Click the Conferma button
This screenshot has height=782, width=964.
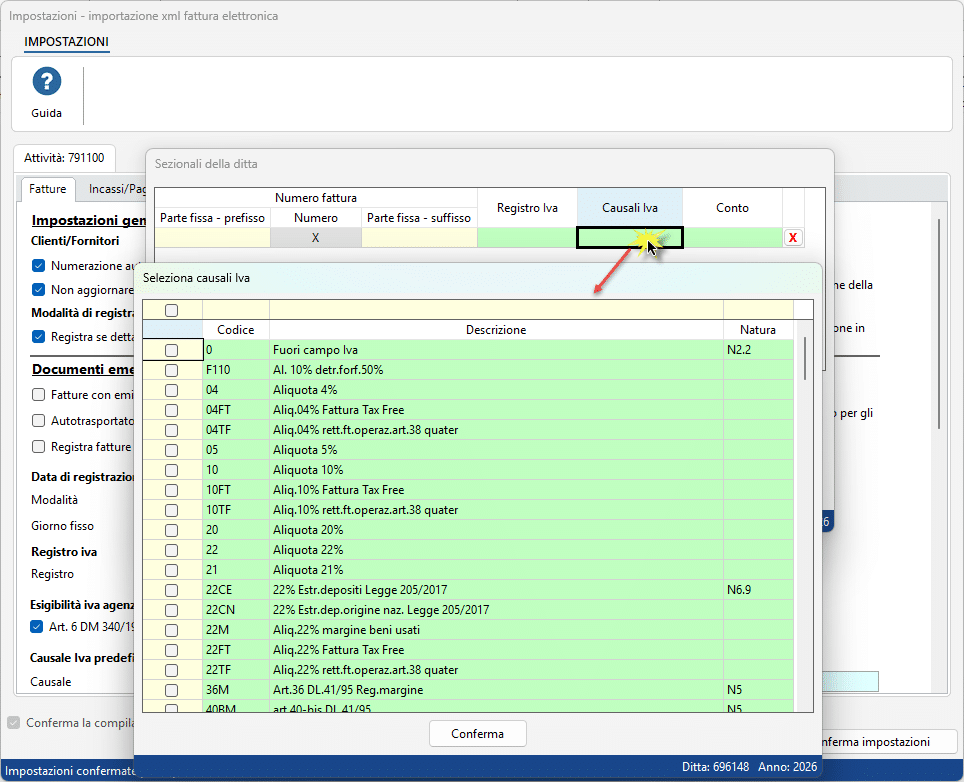coord(478,733)
